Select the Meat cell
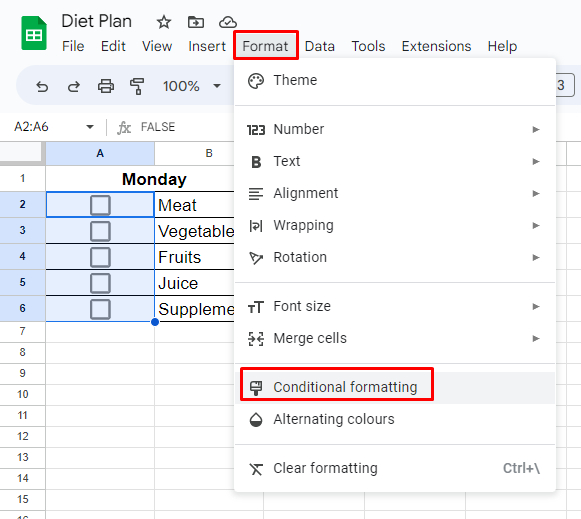This screenshot has height=519, width=581. 195,205
